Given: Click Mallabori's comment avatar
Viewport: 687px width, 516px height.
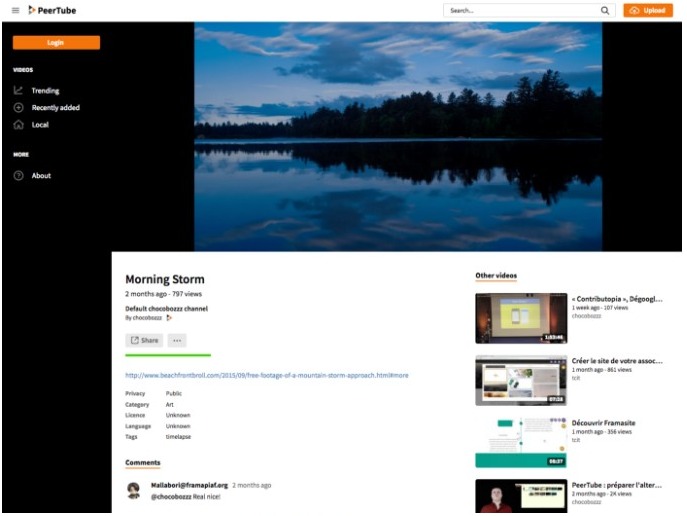Looking at the screenshot, I should tap(133, 490).
